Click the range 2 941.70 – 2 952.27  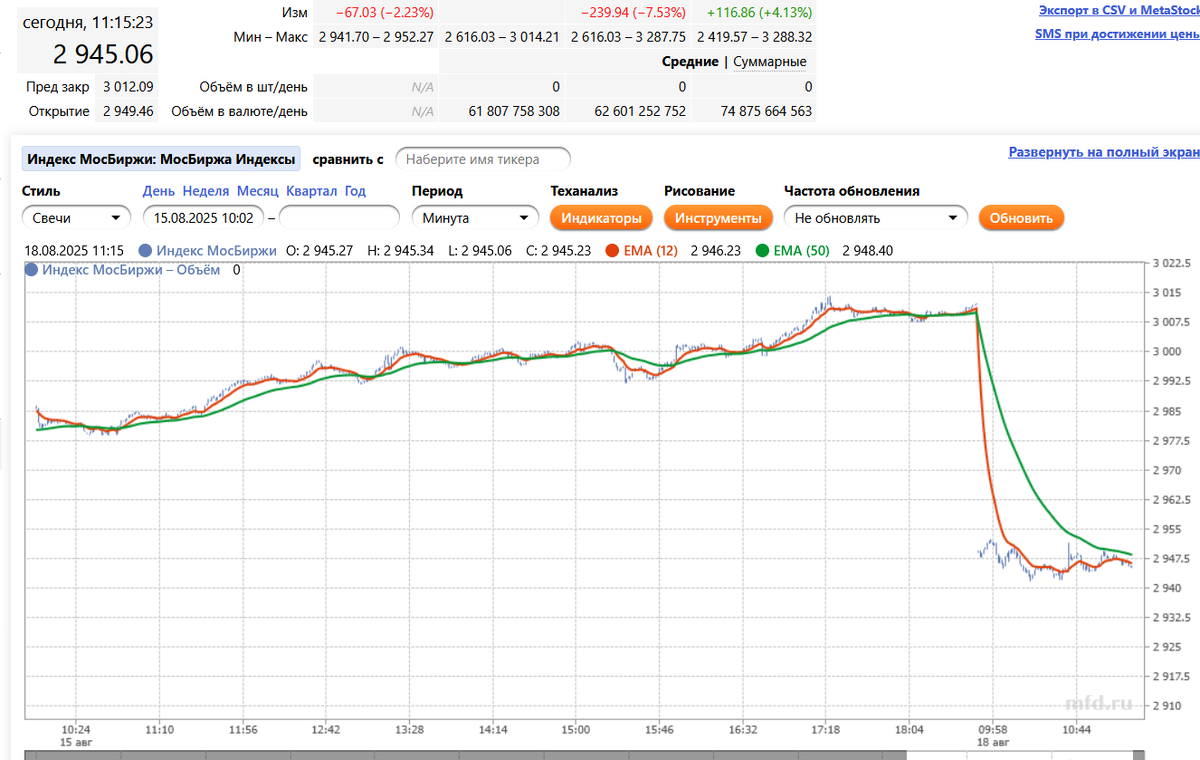click(x=376, y=37)
